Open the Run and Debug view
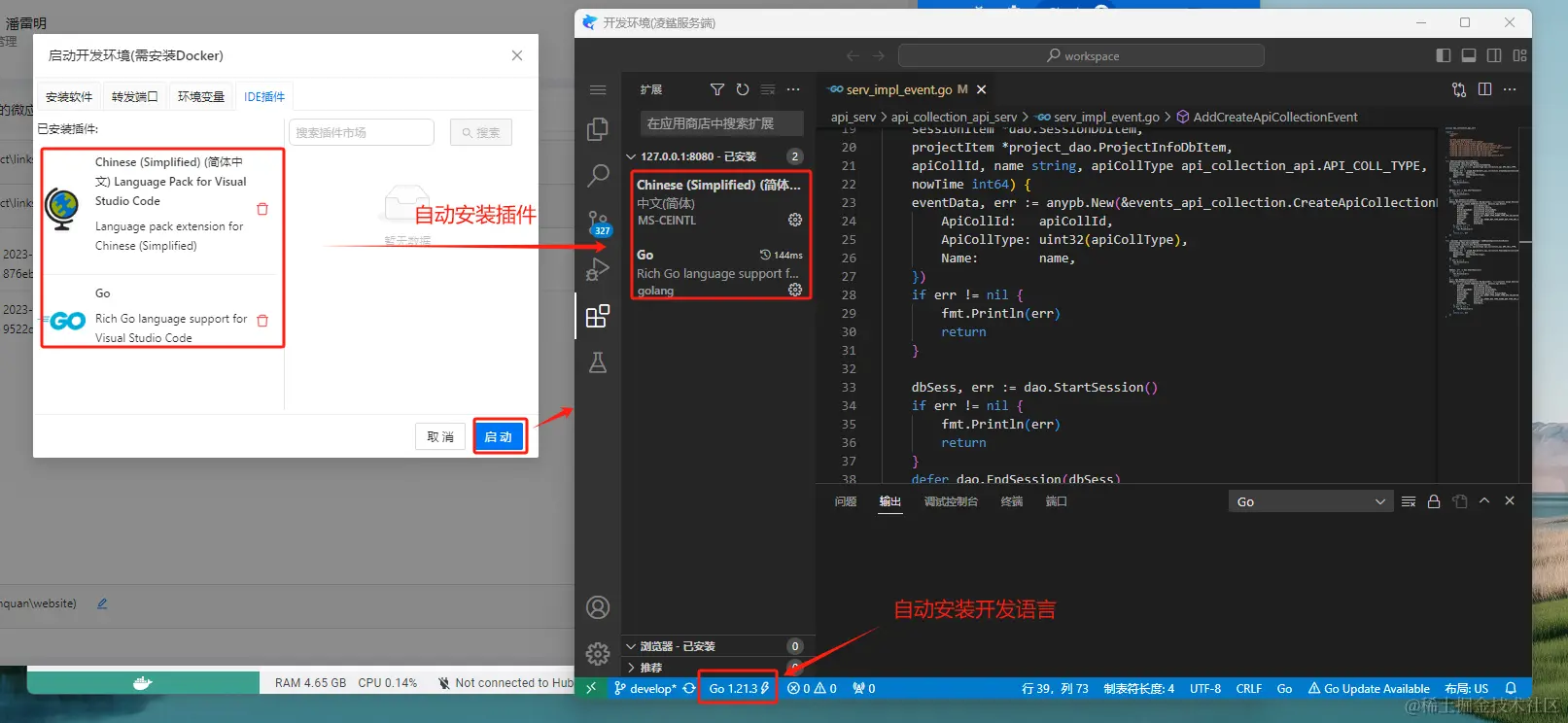Viewport: 1568px width, 723px height. coord(598,269)
